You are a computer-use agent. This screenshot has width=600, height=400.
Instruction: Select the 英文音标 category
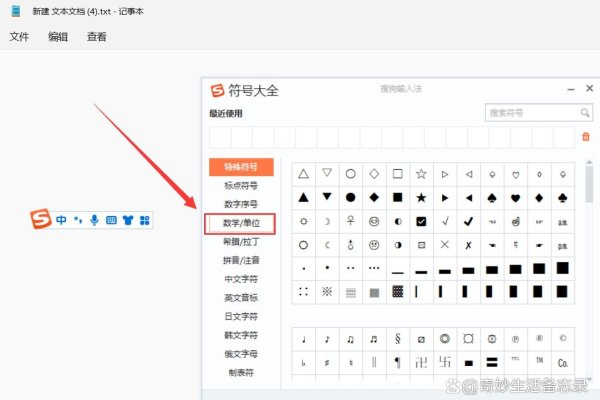coord(241,297)
